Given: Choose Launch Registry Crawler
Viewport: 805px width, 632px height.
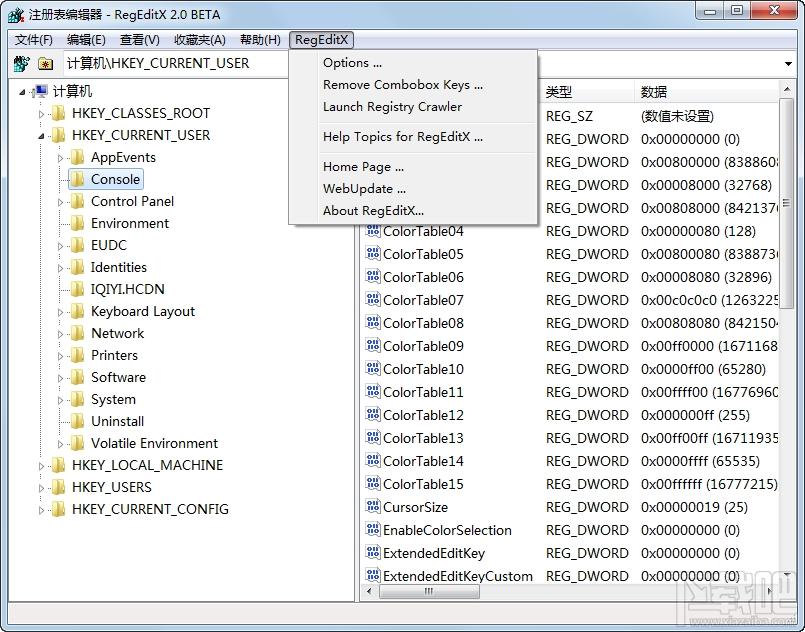Looking at the screenshot, I should coord(392,107).
